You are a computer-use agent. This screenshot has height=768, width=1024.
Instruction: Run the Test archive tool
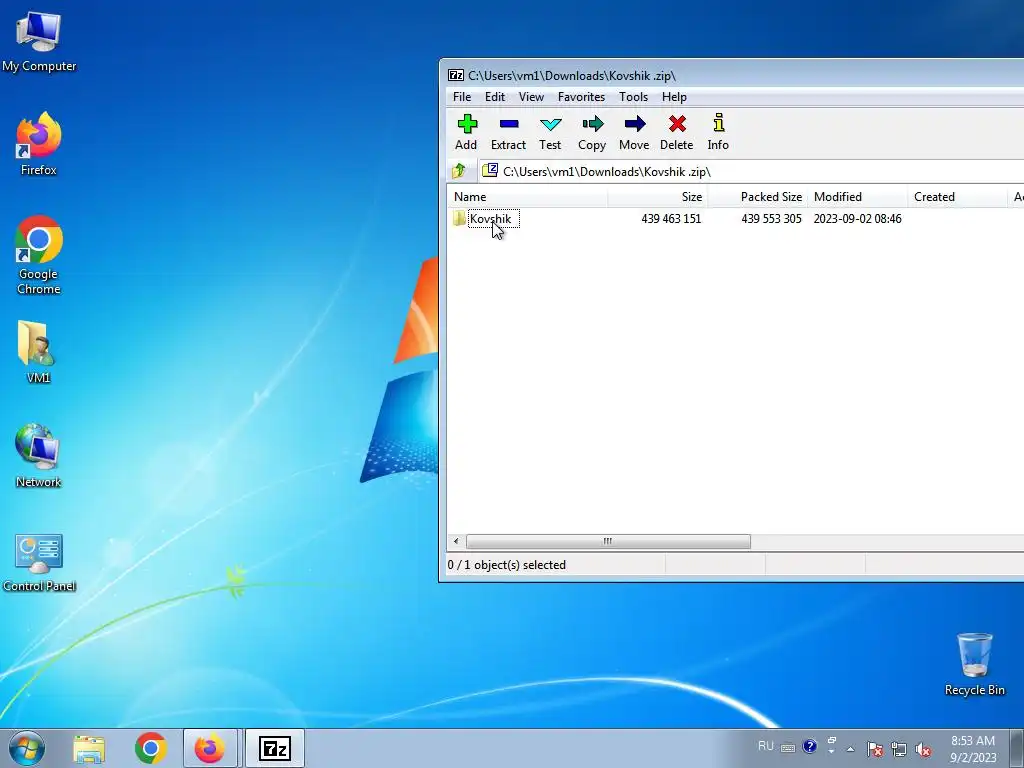point(550,133)
